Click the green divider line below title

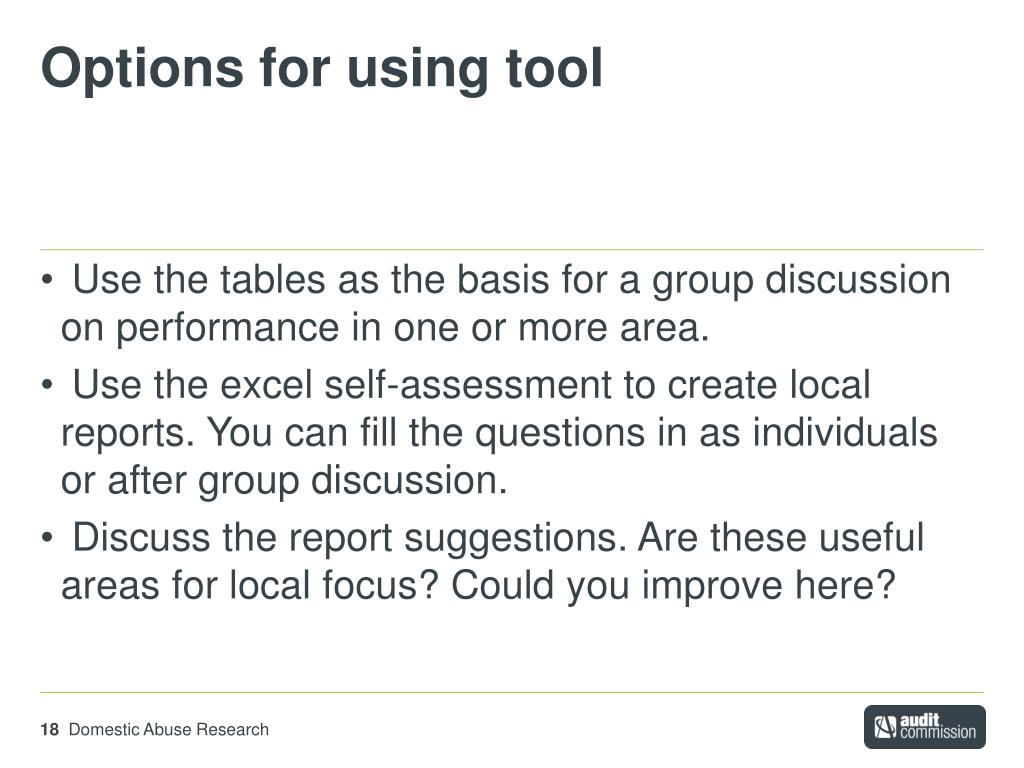(512, 249)
